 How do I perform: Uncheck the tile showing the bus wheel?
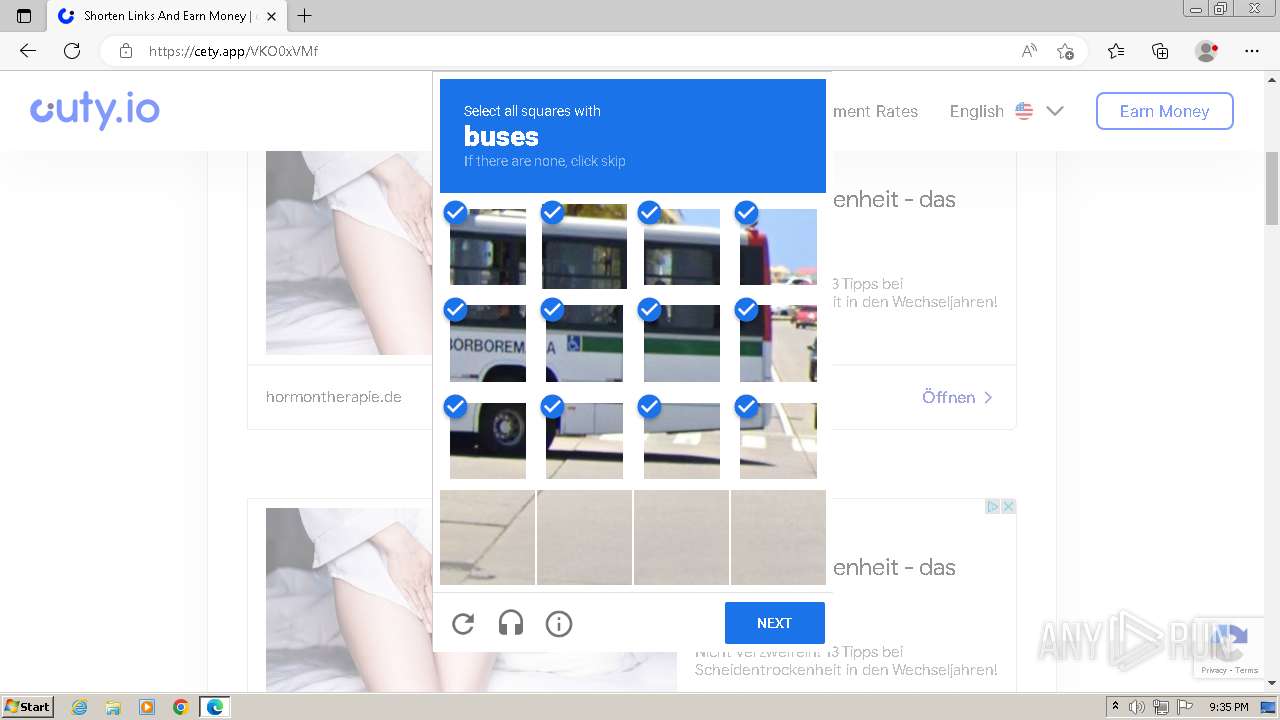tap(487, 439)
